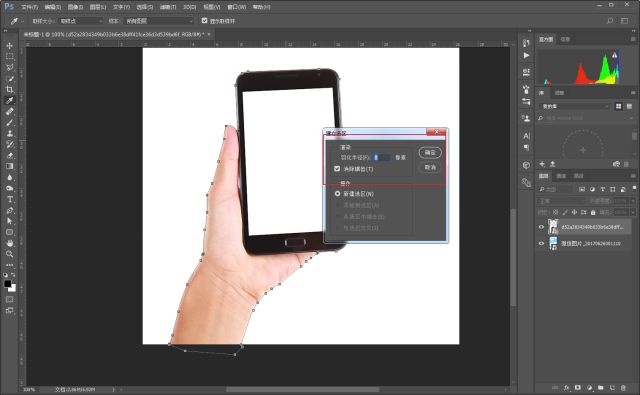Select the Move tool
Screen dimensions: 640x395
(9, 46)
